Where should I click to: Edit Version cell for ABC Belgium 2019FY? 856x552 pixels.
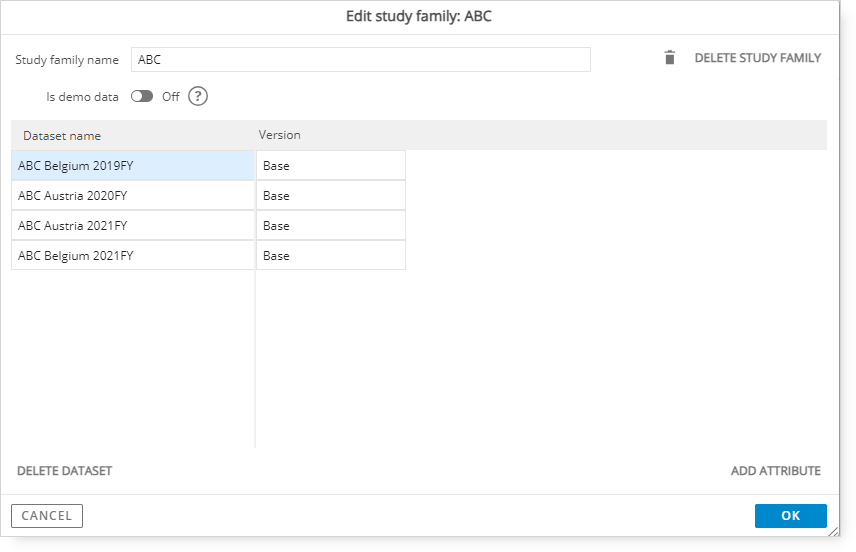pos(331,165)
